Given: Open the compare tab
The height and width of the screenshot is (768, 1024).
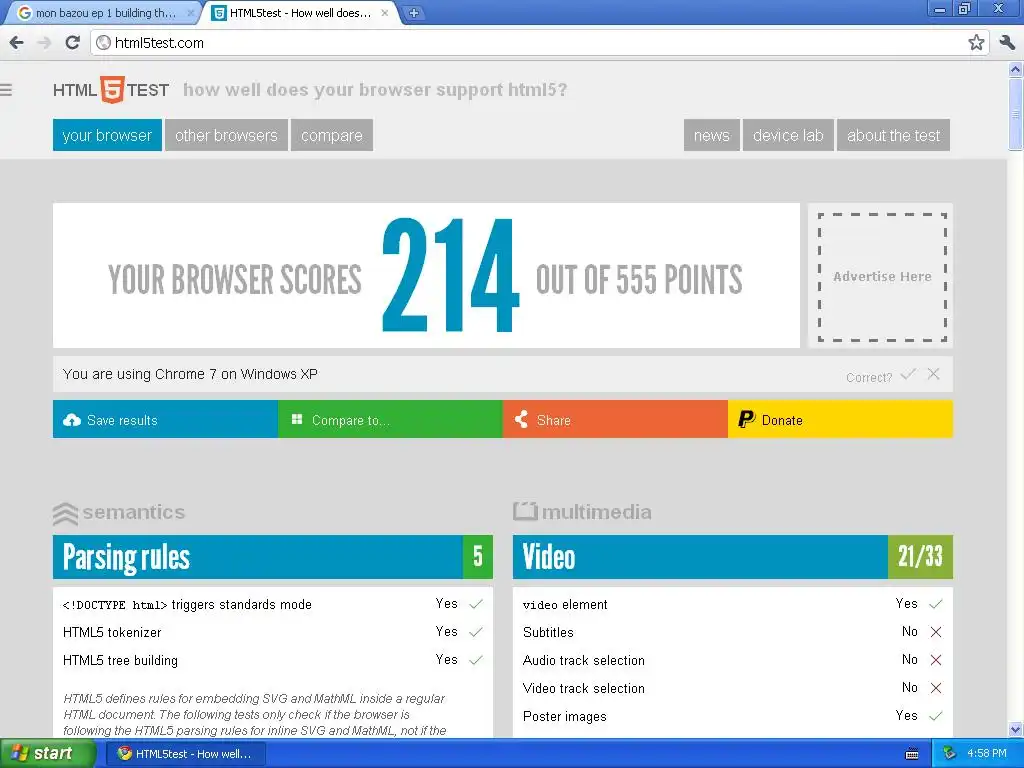Looking at the screenshot, I should (x=332, y=135).
